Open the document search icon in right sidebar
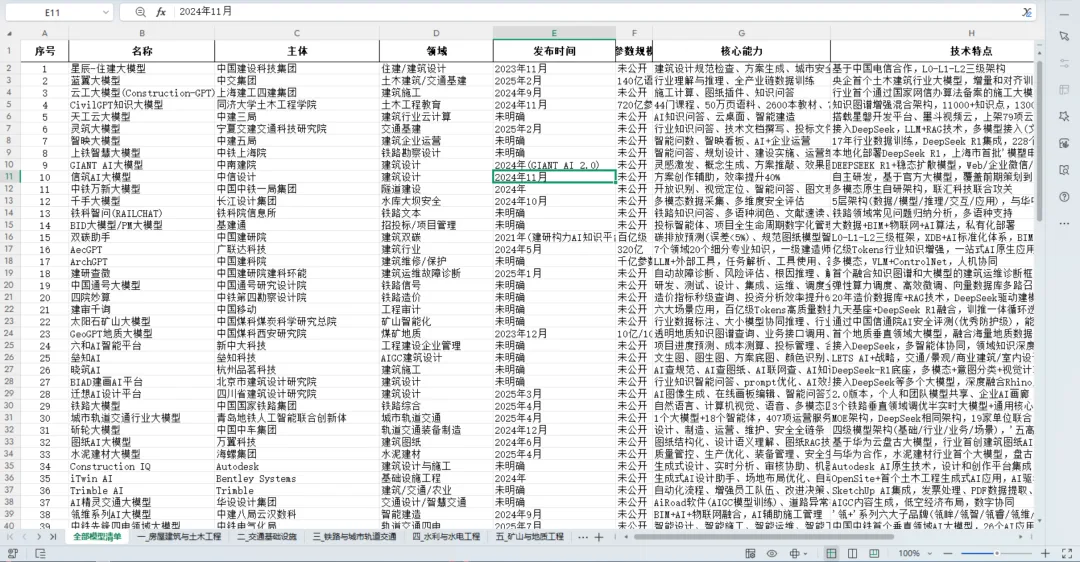This screenshot has width=1080, height=562. pyautogui.click(x=1064, y=170)
